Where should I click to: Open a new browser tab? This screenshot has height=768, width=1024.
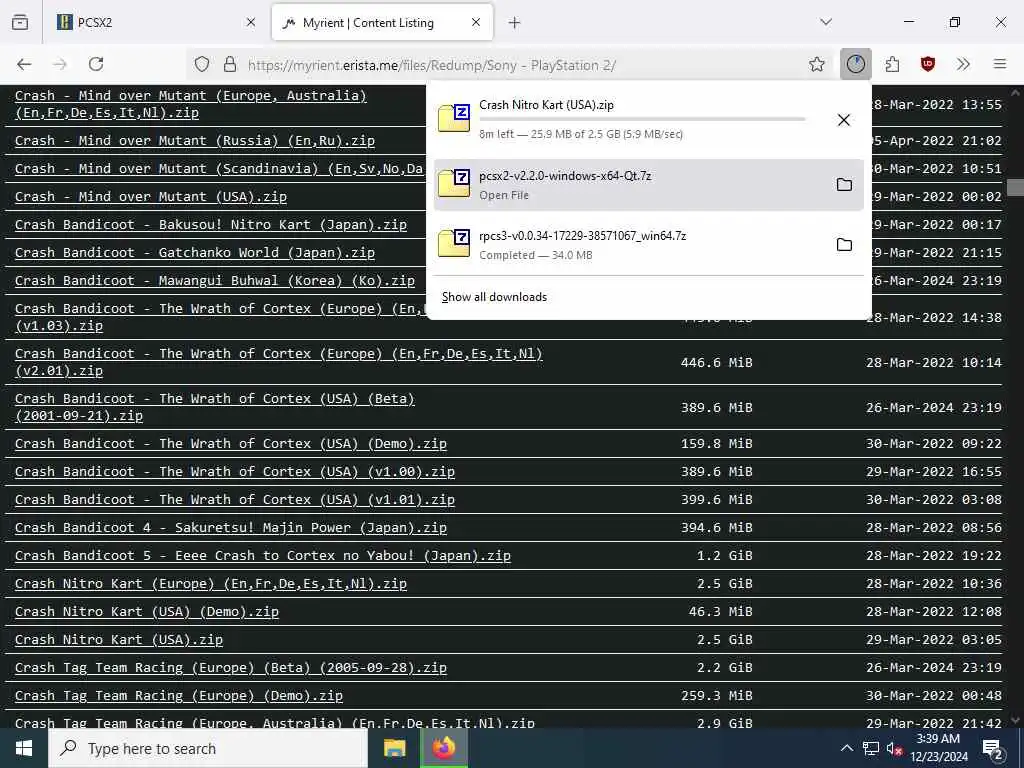[515, 23]
